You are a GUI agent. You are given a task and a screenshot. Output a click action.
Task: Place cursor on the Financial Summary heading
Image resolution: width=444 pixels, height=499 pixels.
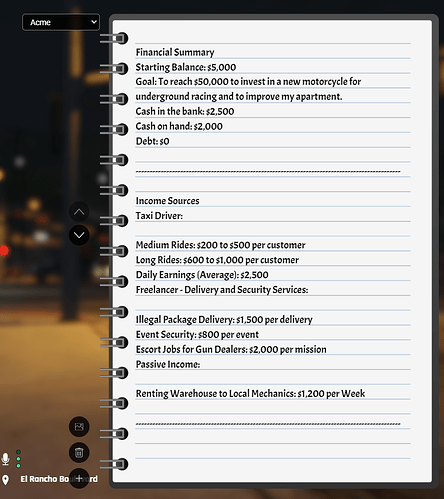pos(175,52)
